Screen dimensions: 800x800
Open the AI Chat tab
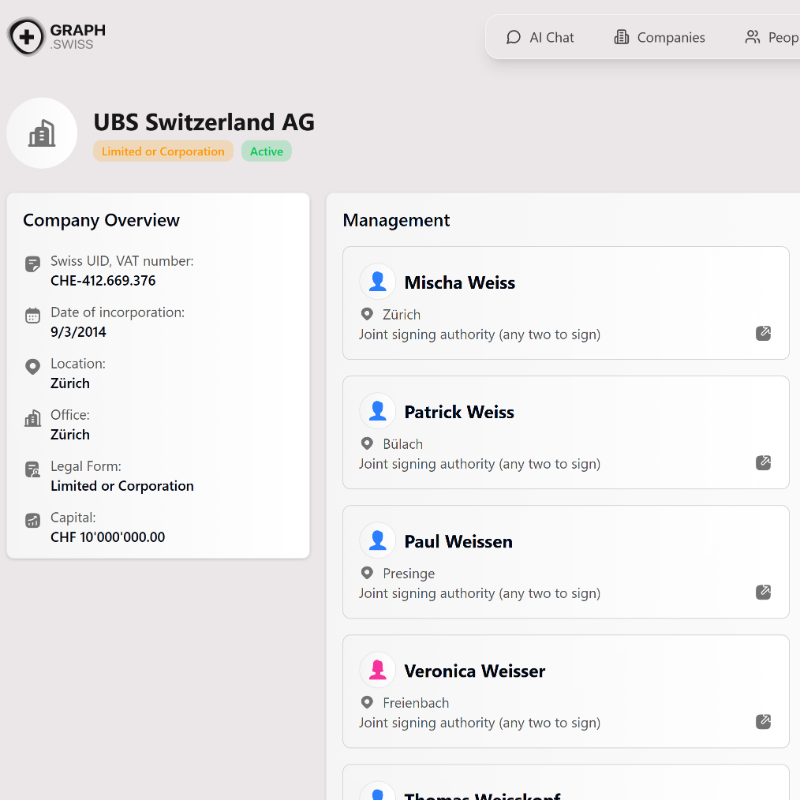pyautogui.click(x=540, y=37)
